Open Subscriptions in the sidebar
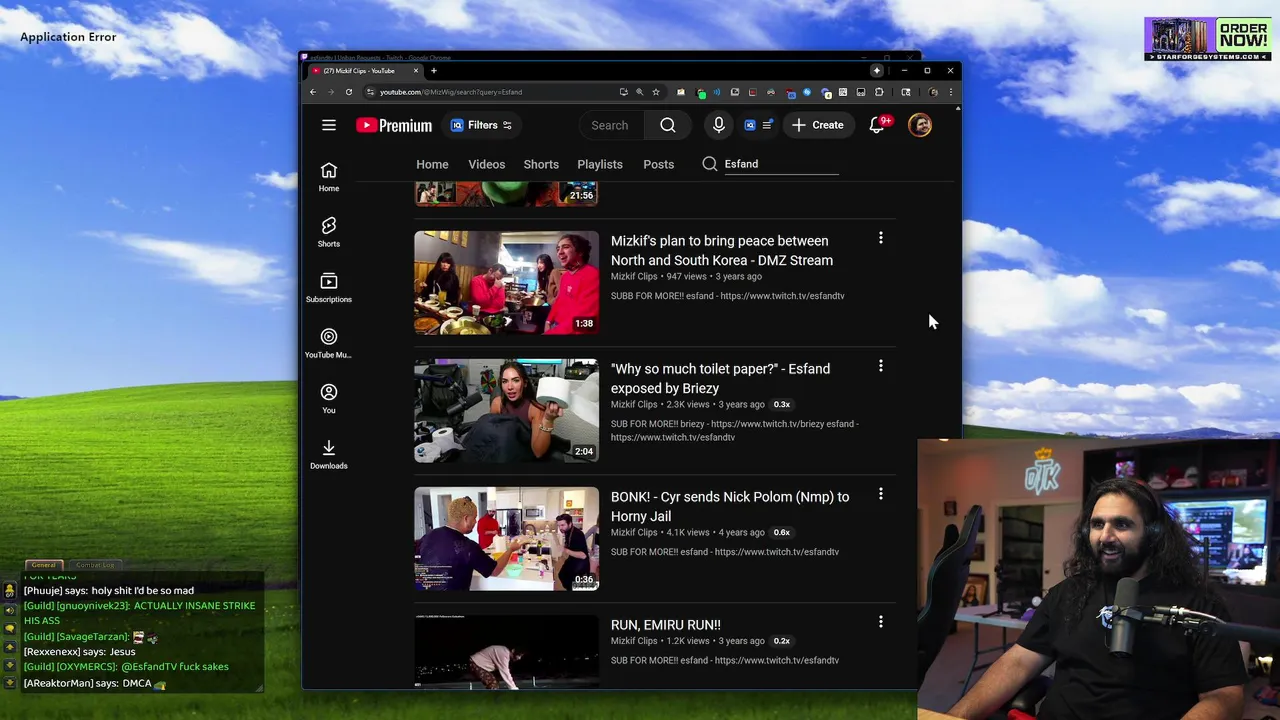 click(x=329, y=288)
